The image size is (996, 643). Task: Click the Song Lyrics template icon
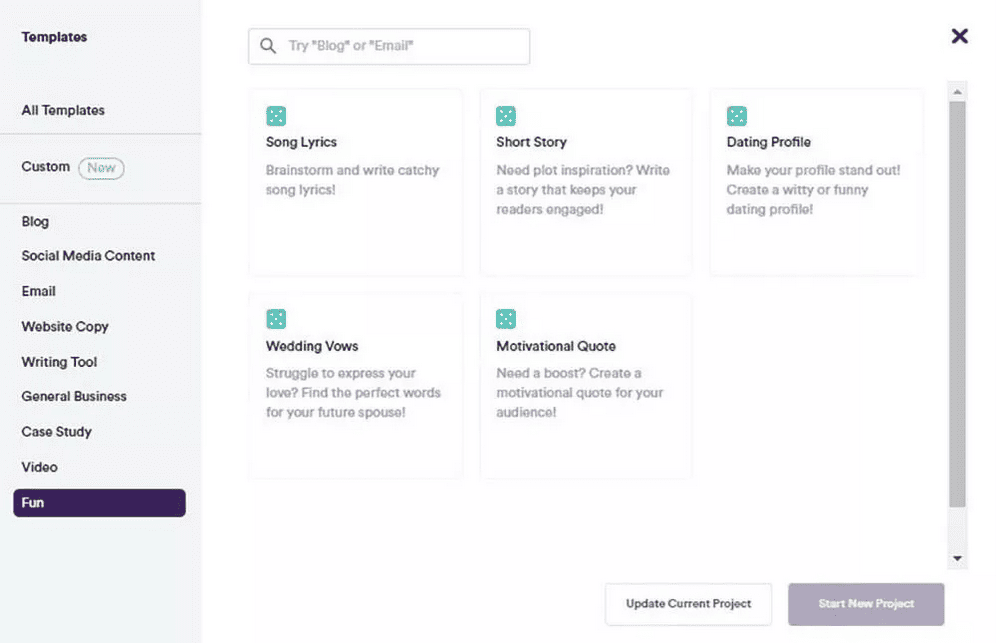pos(276,116)
